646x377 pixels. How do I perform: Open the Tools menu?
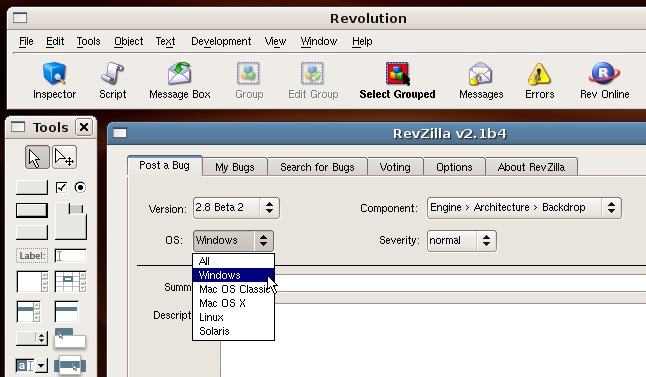[x=88, y=41]
